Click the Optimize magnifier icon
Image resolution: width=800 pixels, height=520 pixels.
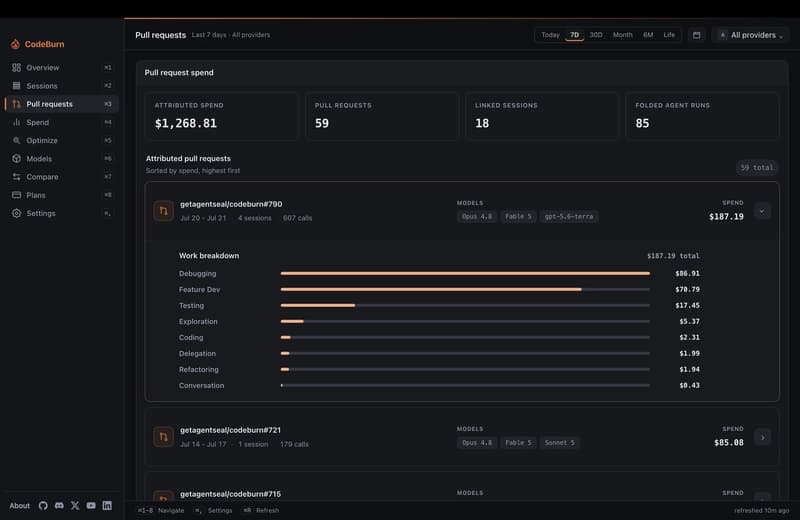click(x=16, y=140)
